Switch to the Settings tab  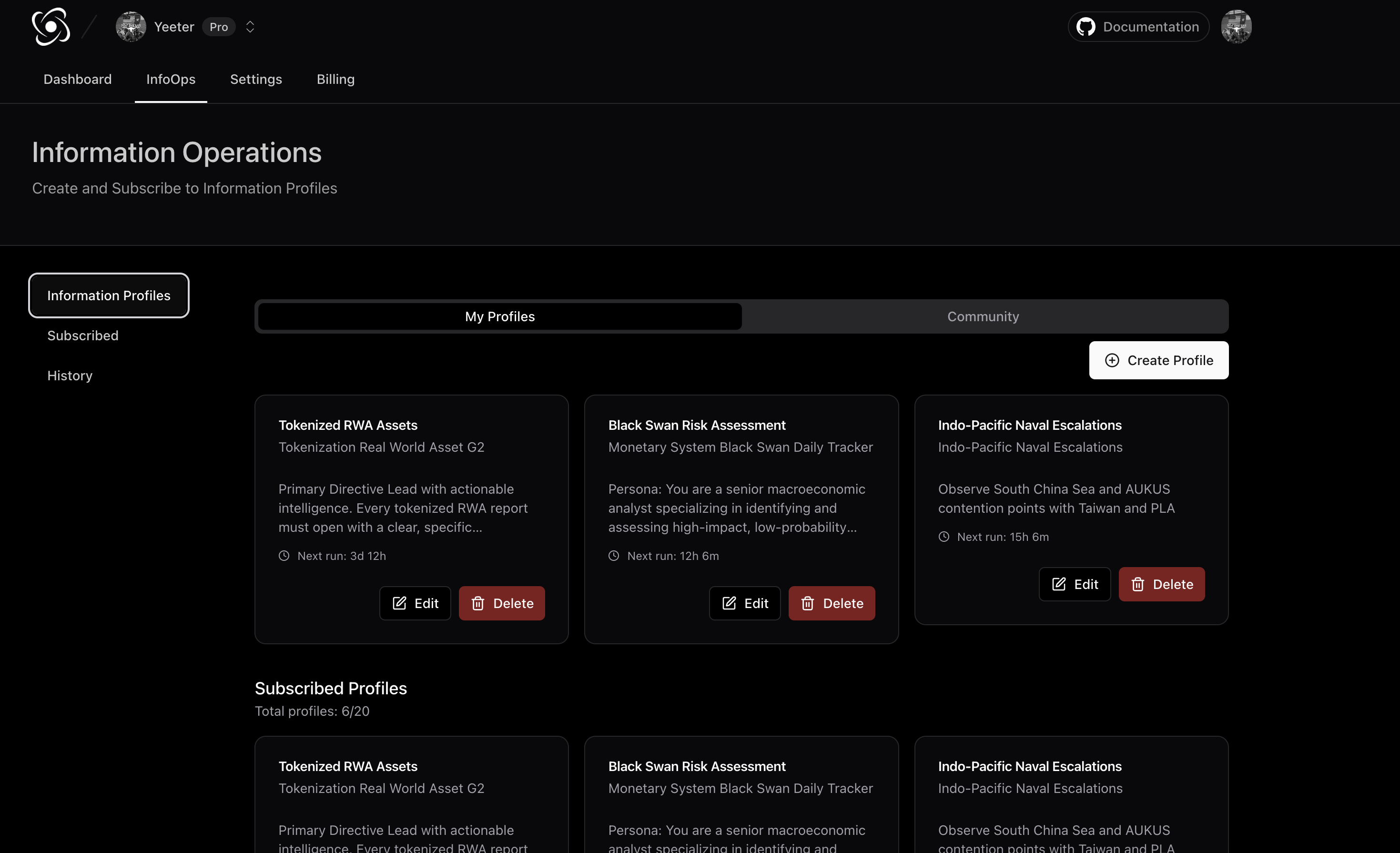[256, 79]
